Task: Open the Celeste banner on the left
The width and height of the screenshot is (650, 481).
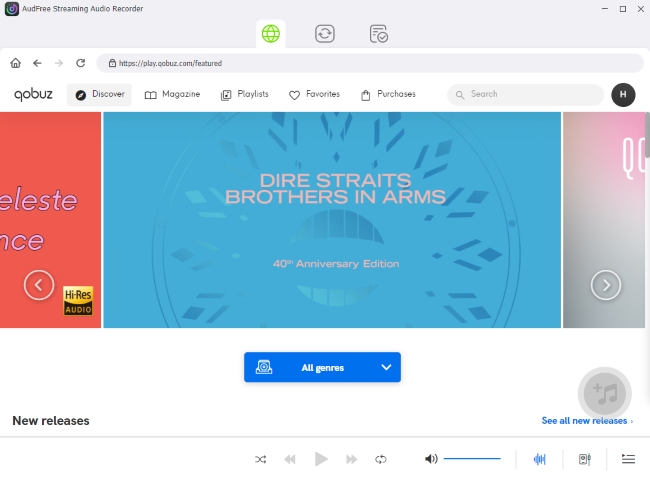Action: pyautogui.click(x=50, y=220)
